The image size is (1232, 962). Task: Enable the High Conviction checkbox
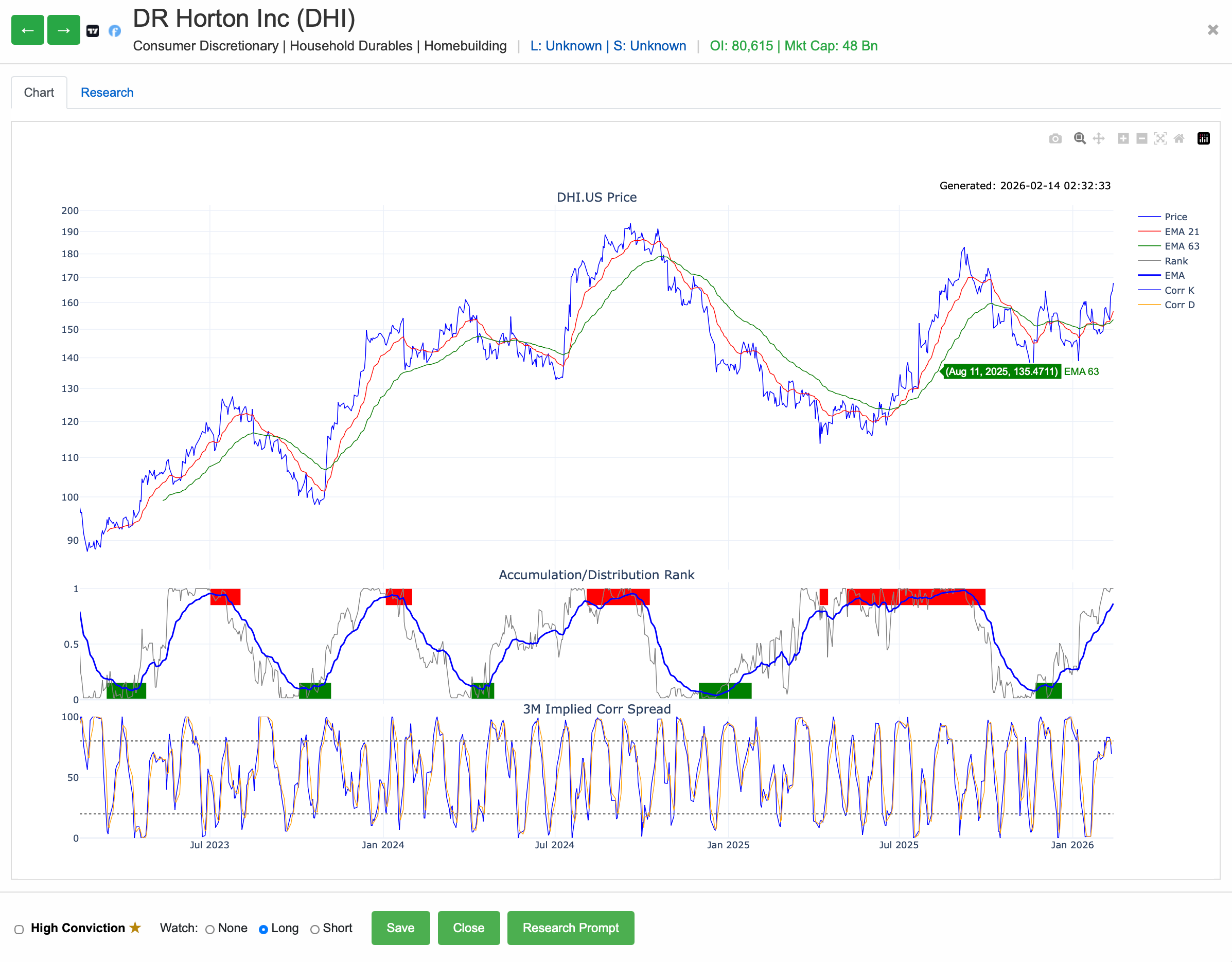[19, 929]
